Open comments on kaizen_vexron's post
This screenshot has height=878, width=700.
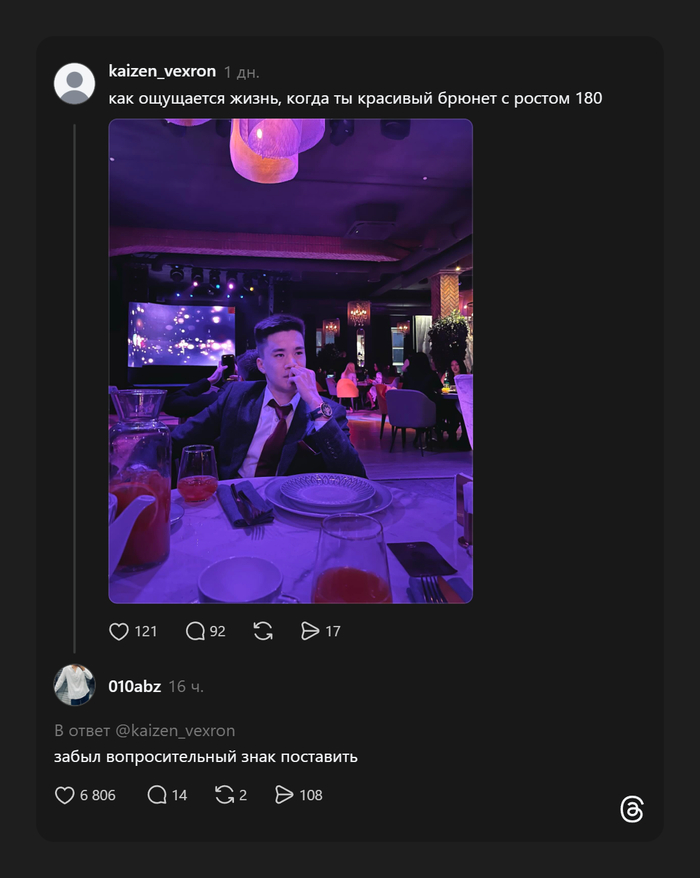(196, 631)
